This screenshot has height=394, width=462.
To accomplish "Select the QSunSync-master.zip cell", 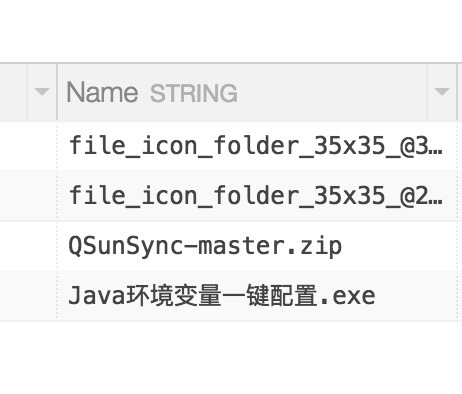I will point(257,246).
